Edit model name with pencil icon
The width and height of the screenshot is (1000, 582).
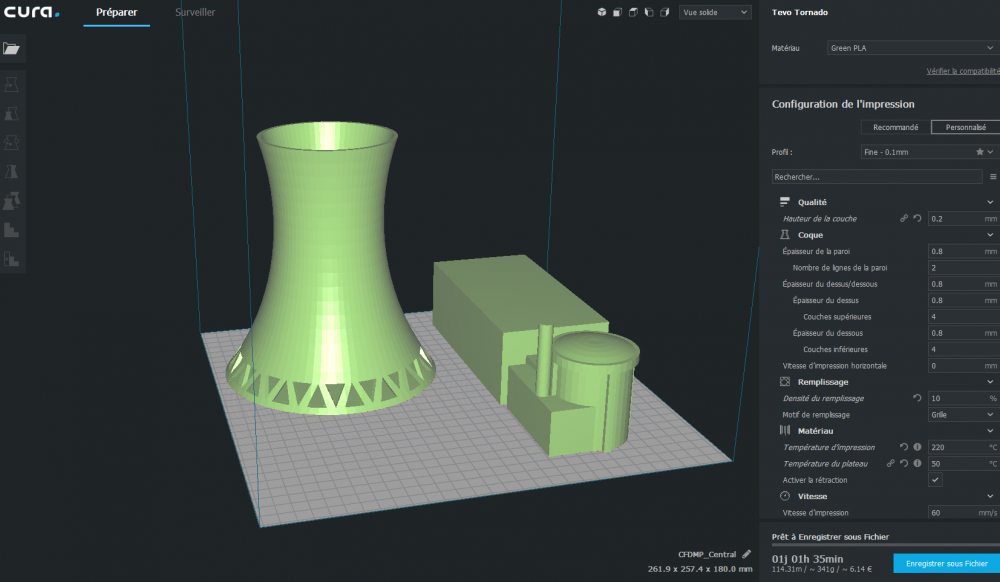click(x=747, y=554)
